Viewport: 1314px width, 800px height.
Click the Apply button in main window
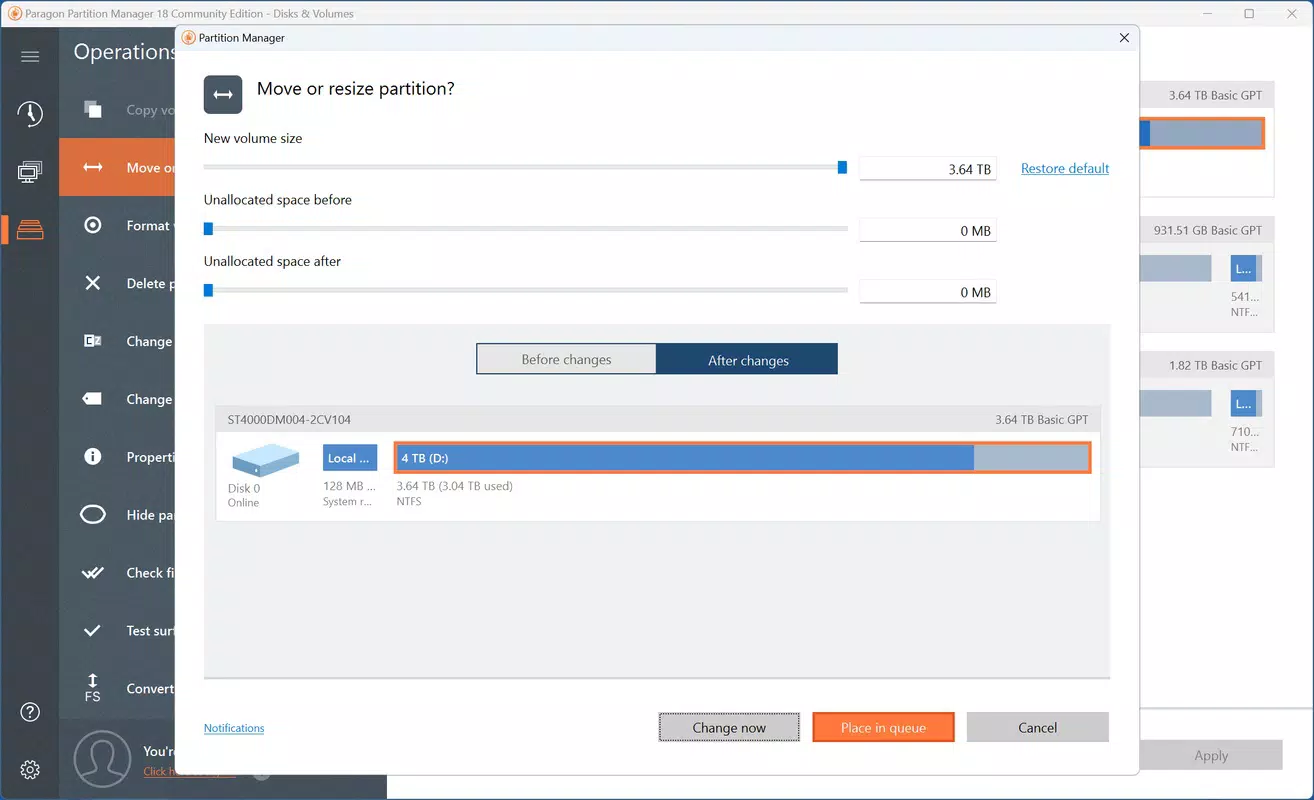pos(1211,755)
